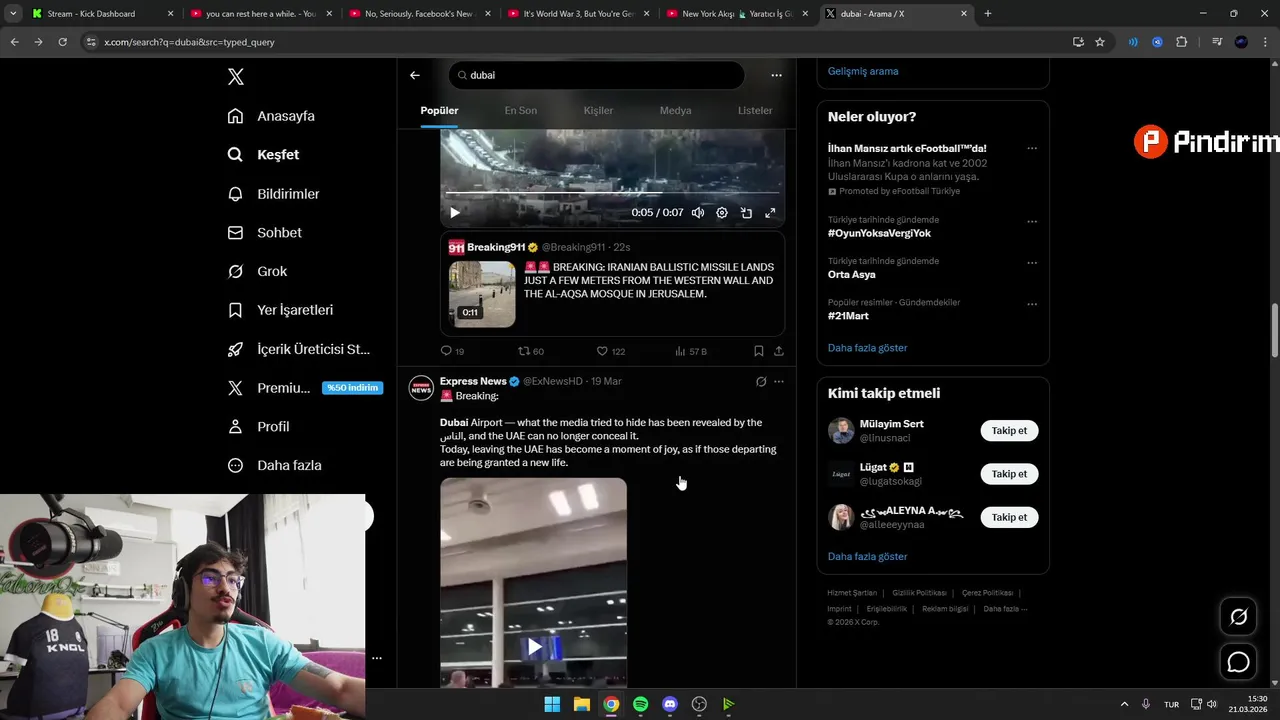Open Profil in the sidebar
Viewport: 1280px width, 720px height.
258,426
